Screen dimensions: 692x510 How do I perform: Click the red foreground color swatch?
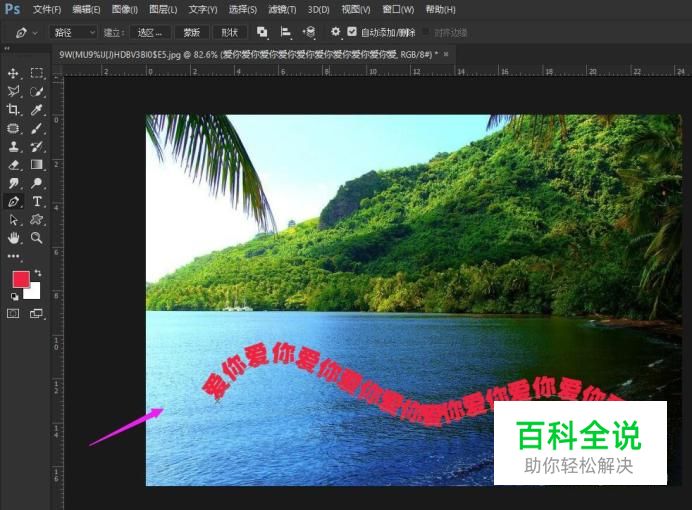(x=20, y=278)
